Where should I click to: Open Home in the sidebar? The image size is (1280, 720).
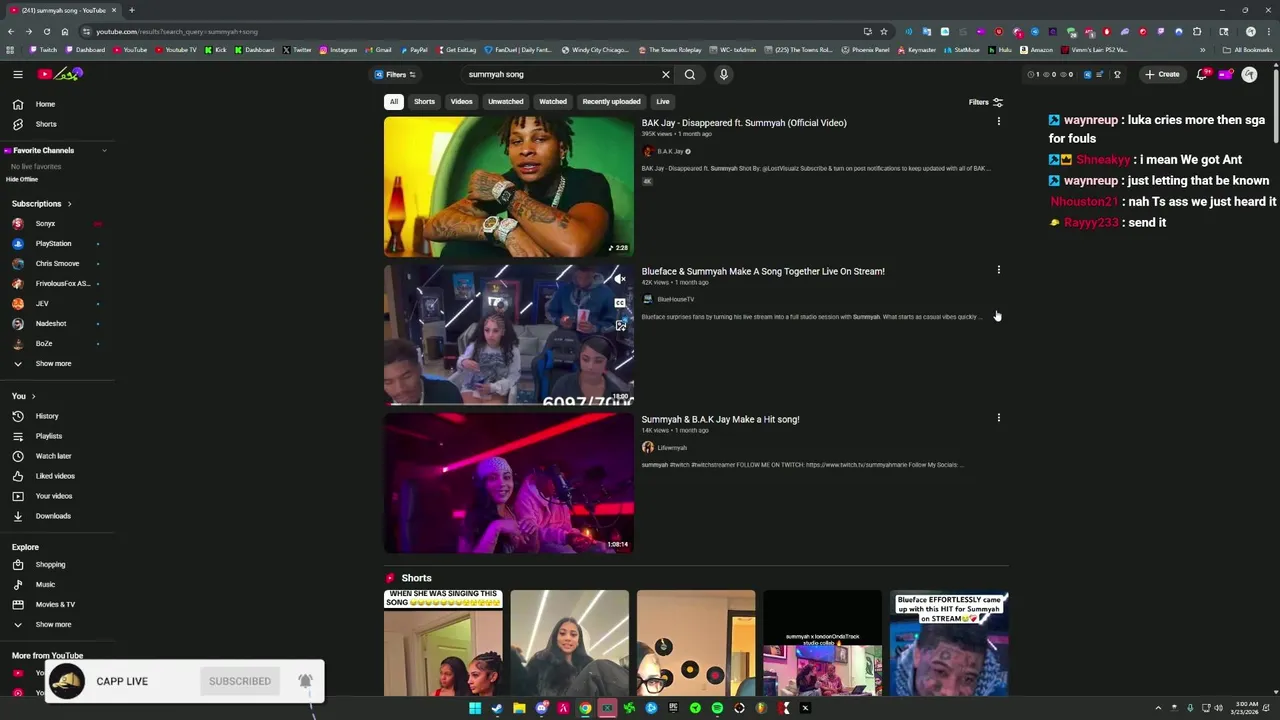pos(57,104)
